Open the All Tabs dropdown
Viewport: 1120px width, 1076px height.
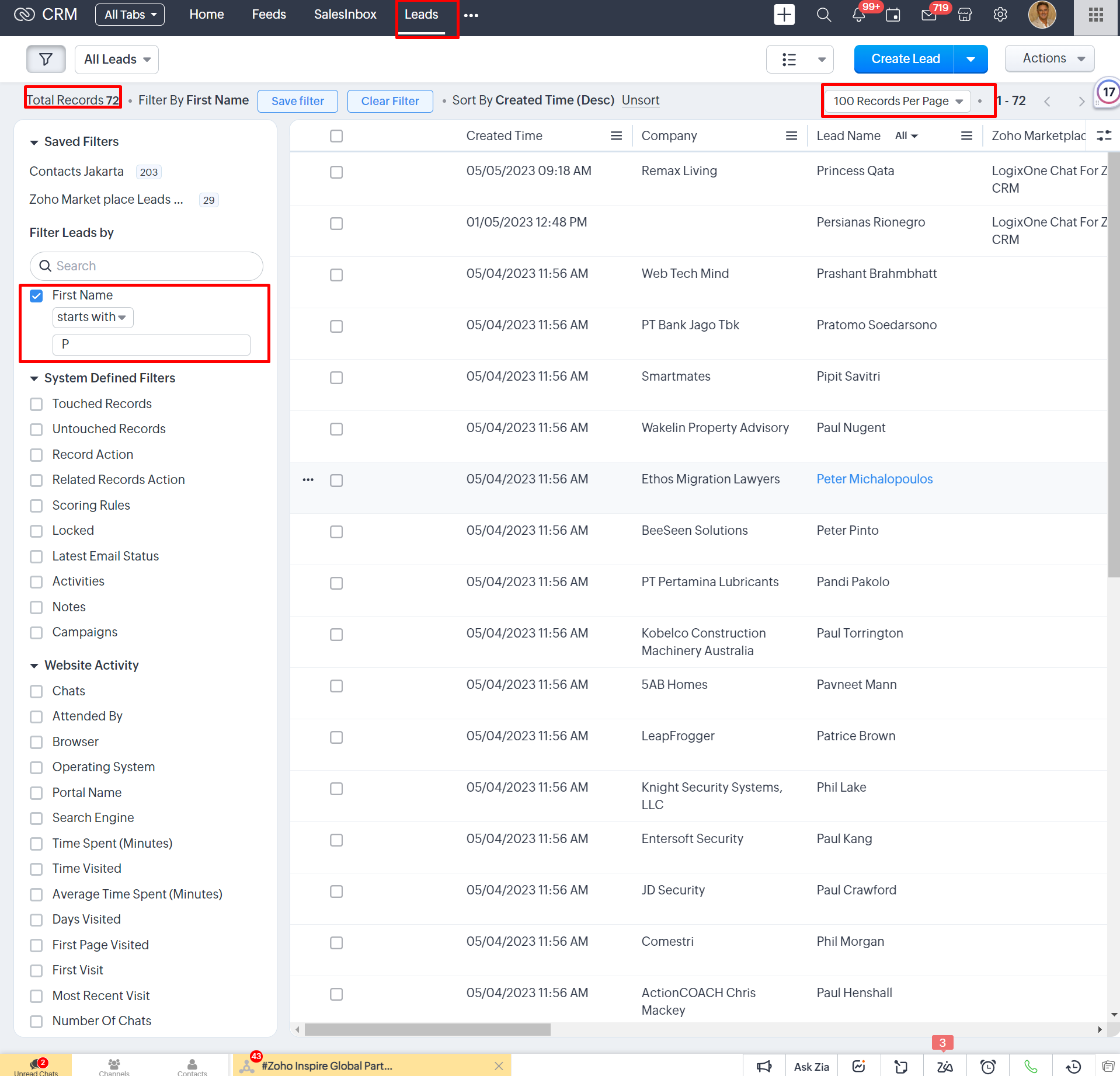pos(130,15)
